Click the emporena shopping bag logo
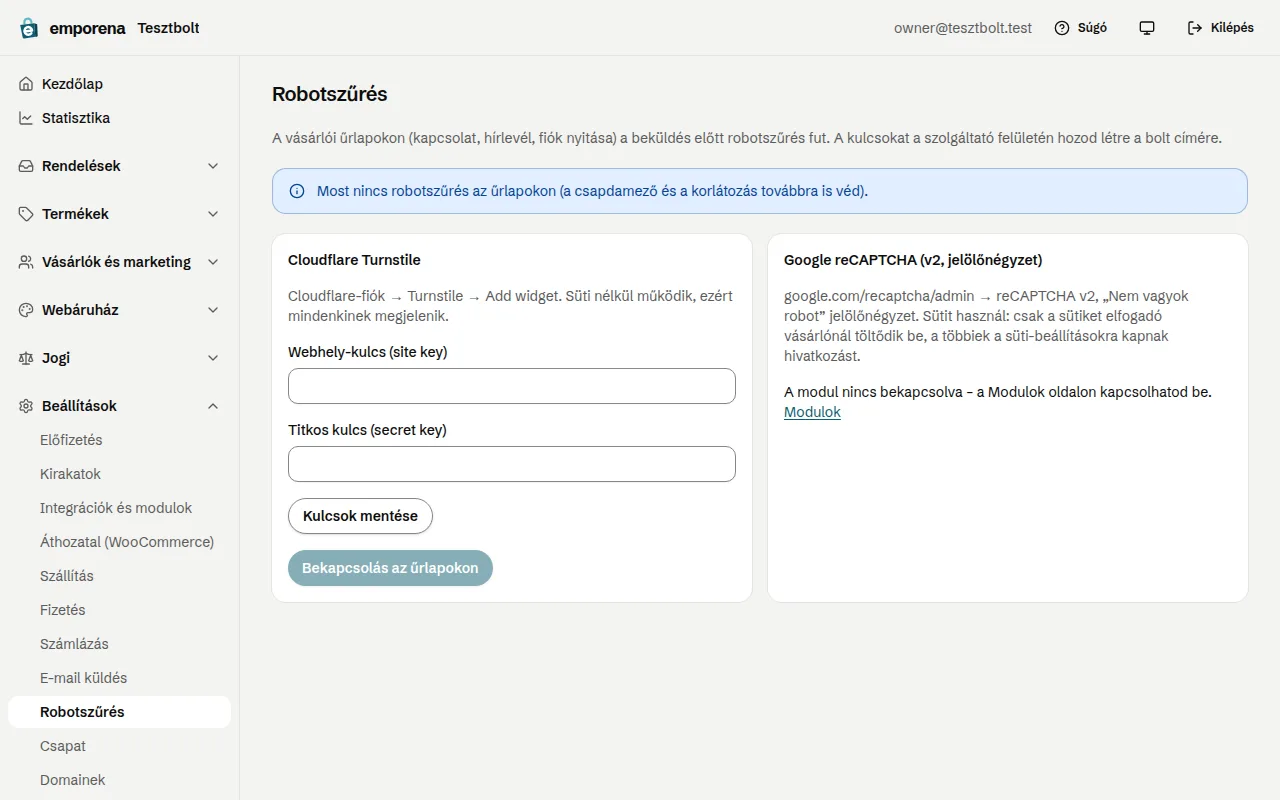This screenshot has height=800, width=1280. (29, 28)
